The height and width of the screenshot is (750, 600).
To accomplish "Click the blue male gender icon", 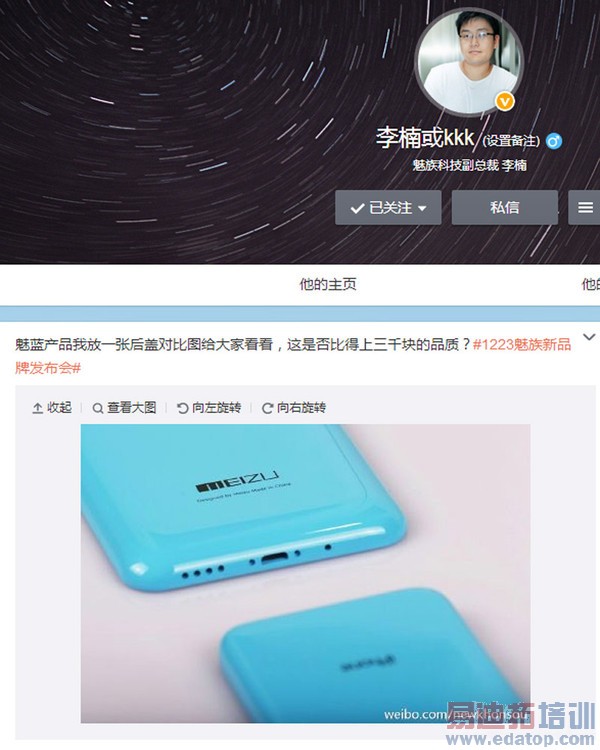I will pos(554,141).
